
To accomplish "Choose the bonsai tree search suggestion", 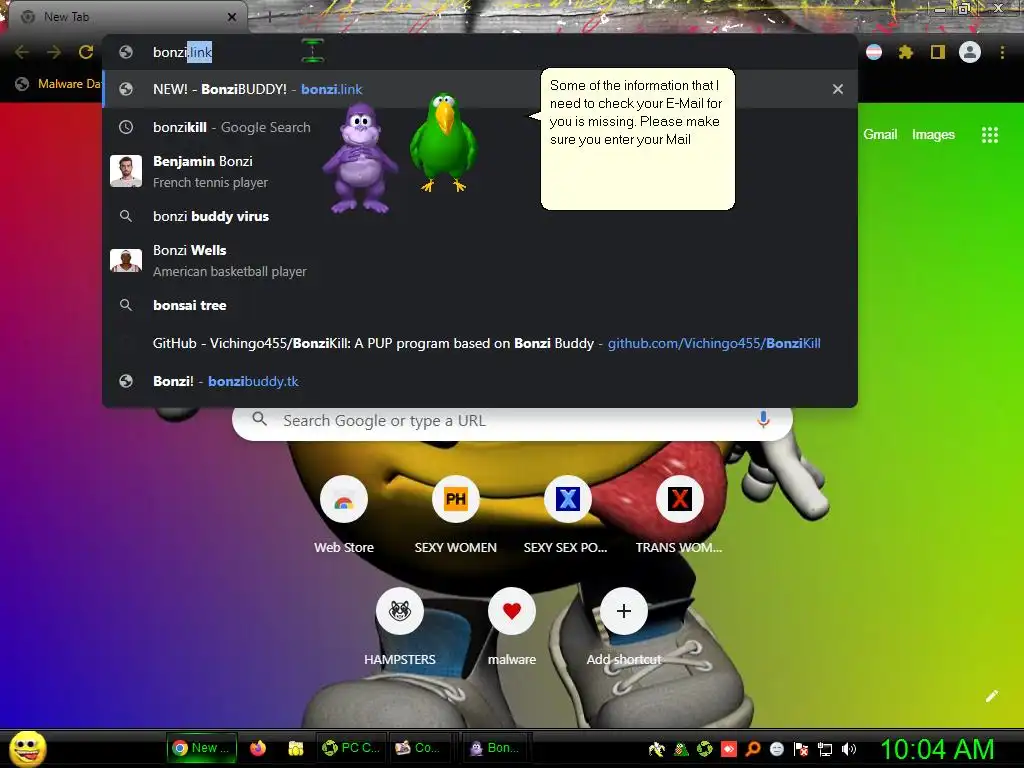I will (x=480, y=305).
